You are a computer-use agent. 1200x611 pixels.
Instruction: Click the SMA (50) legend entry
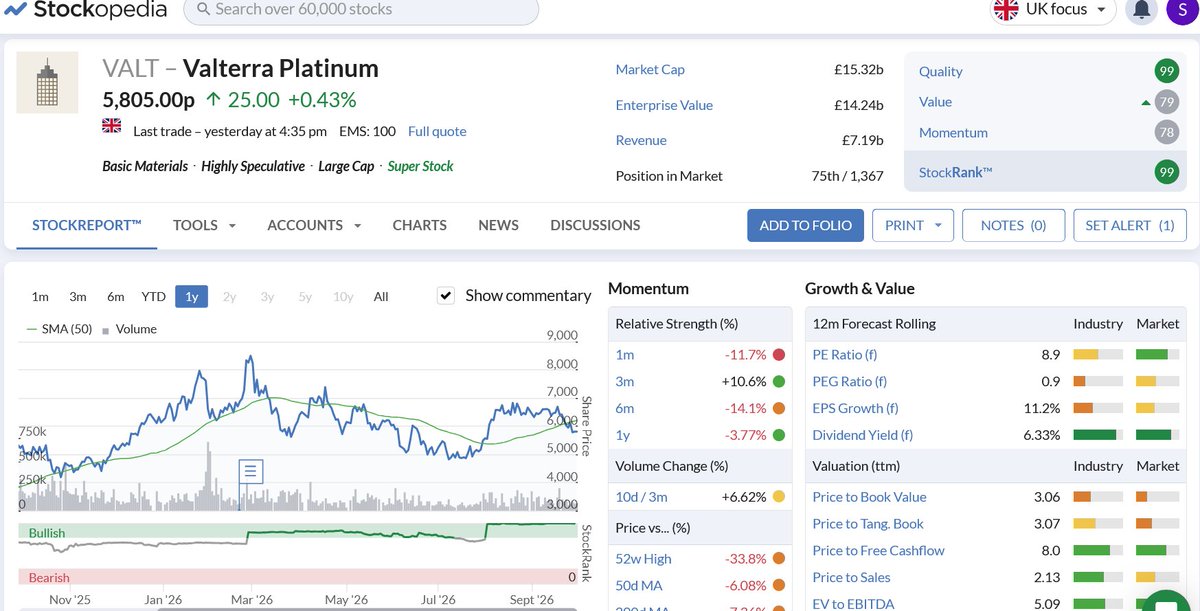(60, 329)
